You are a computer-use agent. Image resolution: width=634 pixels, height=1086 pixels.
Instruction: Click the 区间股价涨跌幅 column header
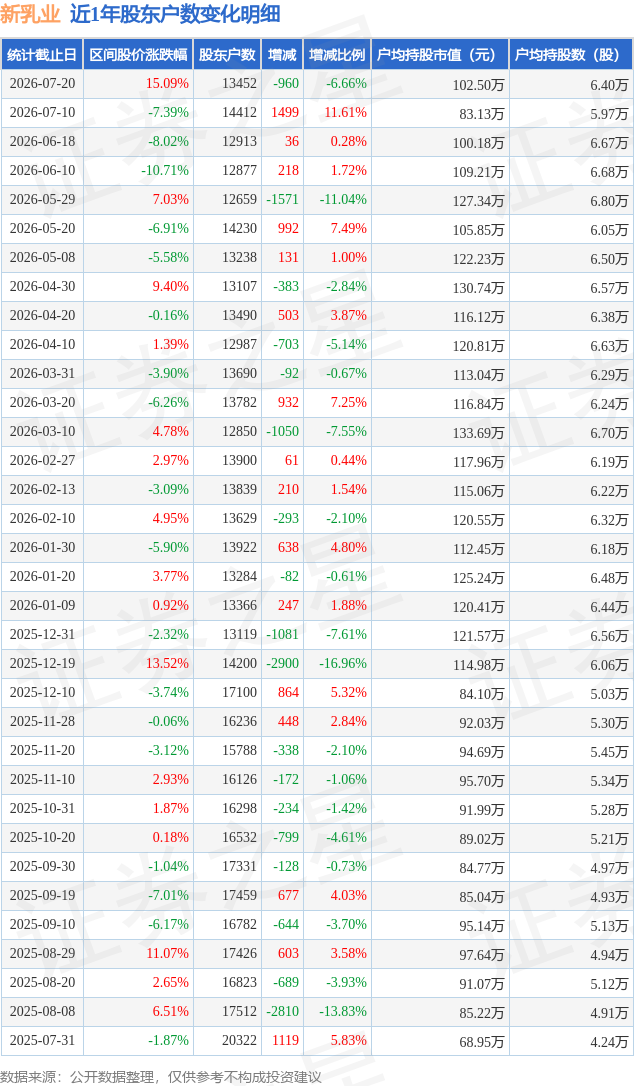click(x=138, y=55)
